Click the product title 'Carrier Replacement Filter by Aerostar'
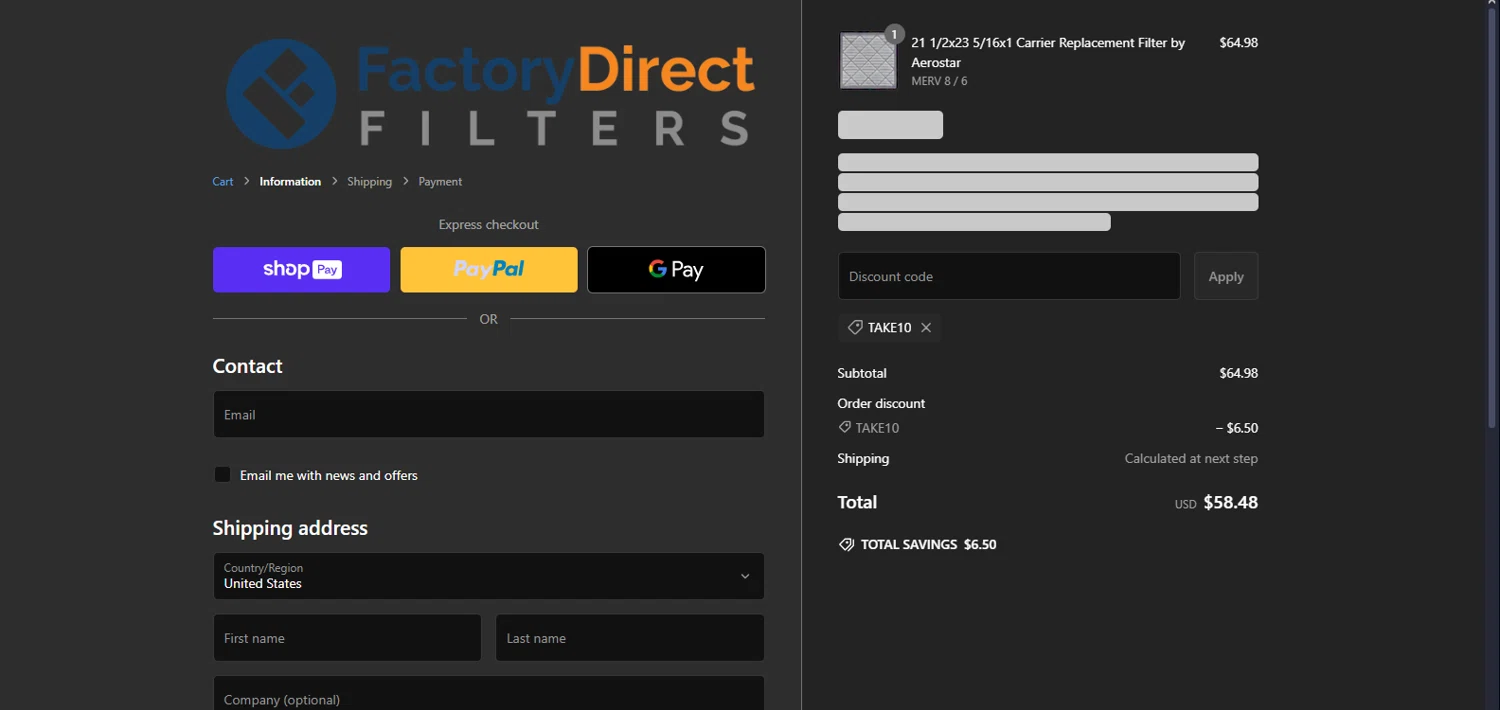 point(1048,52)
